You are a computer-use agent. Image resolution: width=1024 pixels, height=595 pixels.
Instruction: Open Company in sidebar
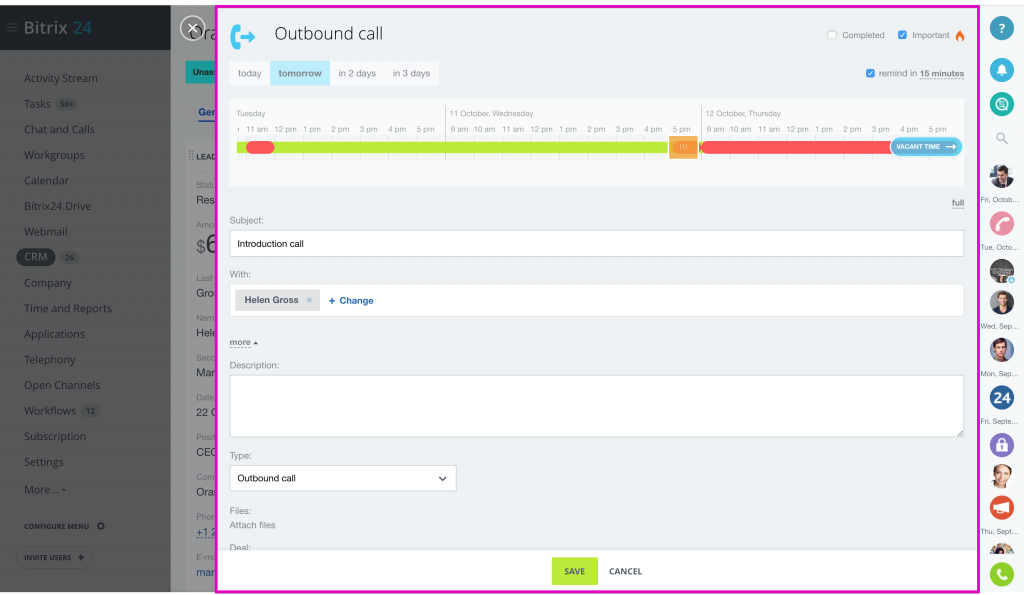click(x=48, y=283)
